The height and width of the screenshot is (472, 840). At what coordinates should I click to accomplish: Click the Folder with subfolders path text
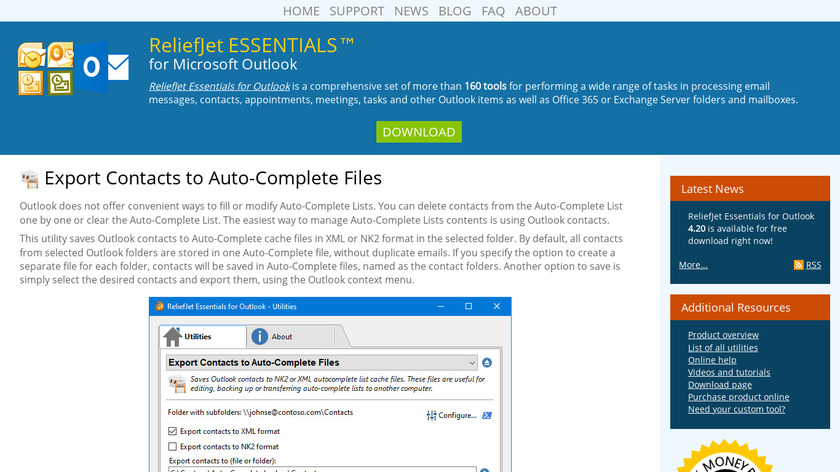click(260, 413)
